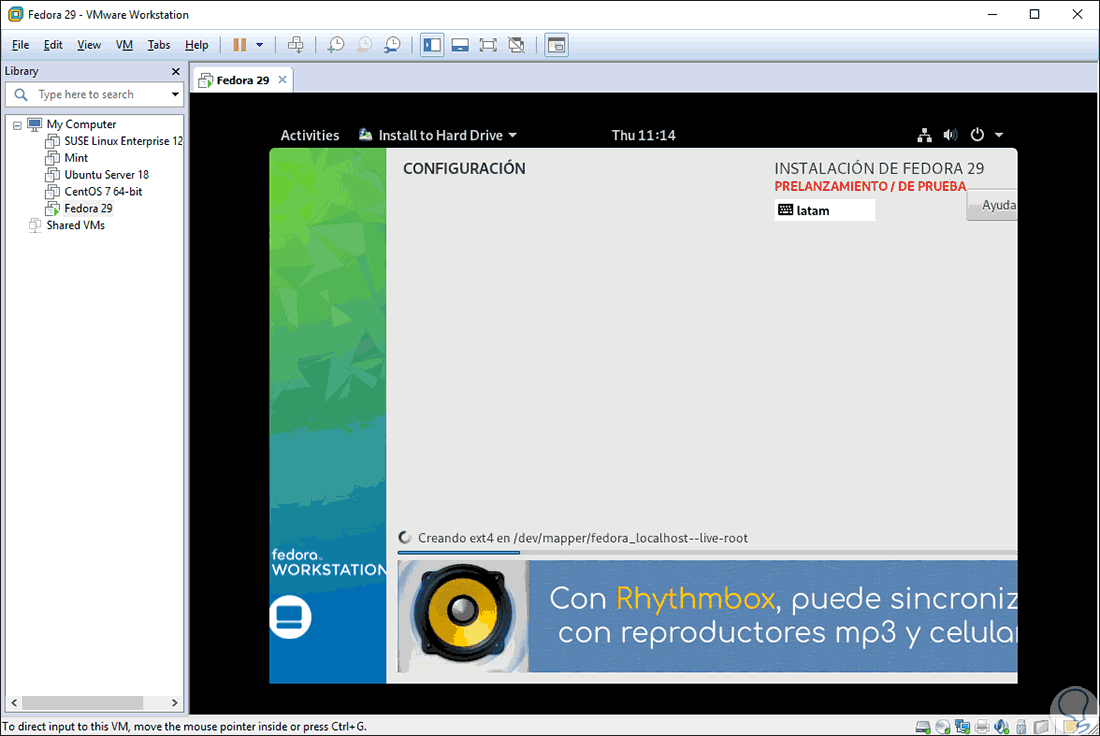
Task: Click the sound adapter icon in status bar
Action: (1002, 726)
